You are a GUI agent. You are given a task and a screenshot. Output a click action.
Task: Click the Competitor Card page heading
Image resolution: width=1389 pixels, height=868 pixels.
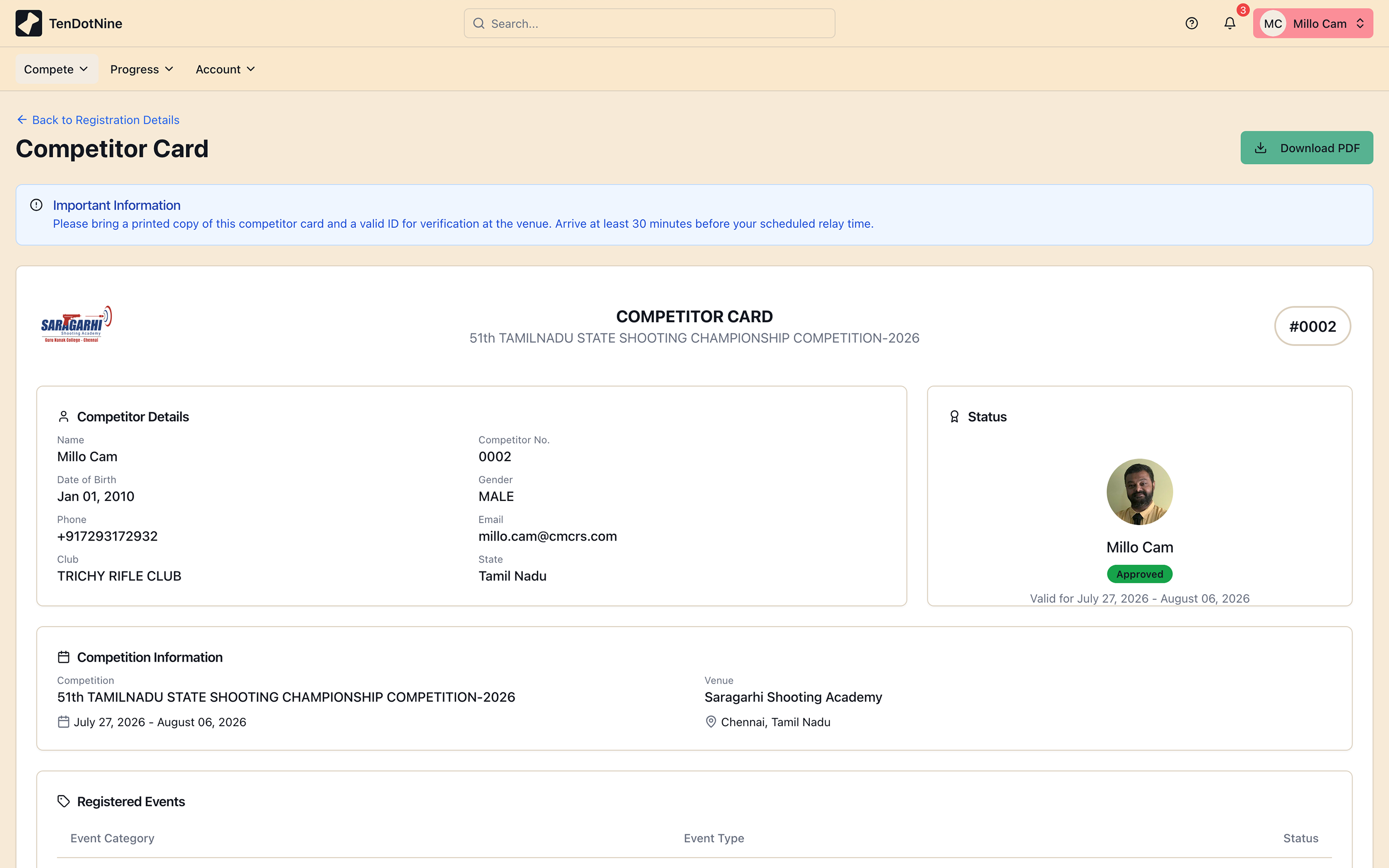pyautogui.click(x=112, y=149)
